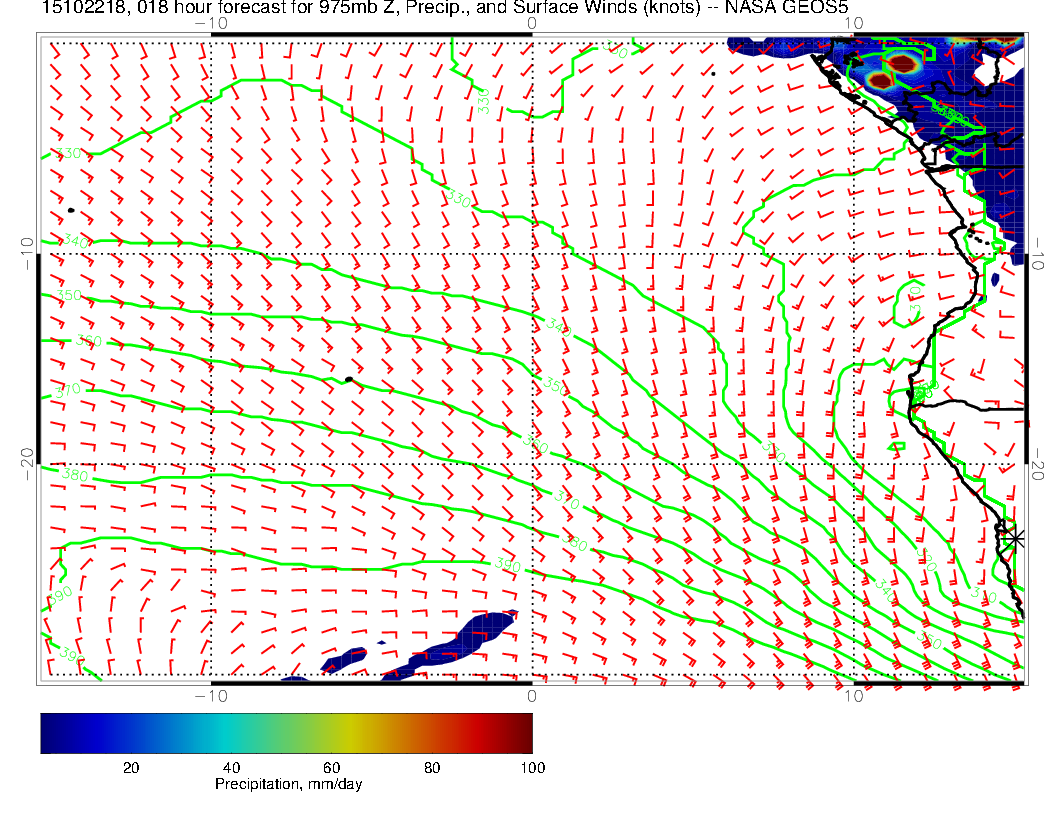1056x816 pixels.
Task: Click the small black dot near top center
Action: pos(713,73)
